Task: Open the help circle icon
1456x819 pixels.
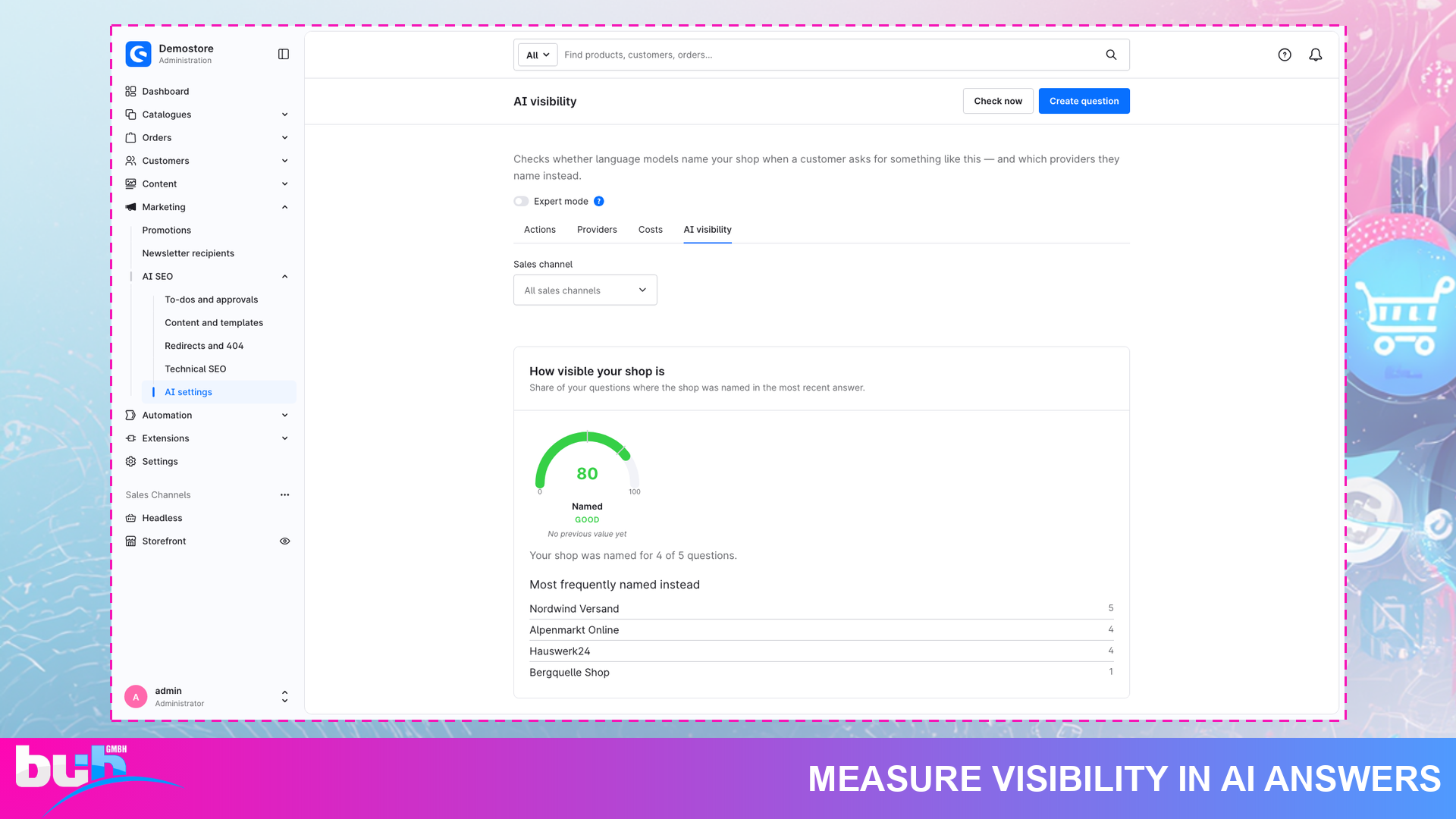Action: point(1285,55)
